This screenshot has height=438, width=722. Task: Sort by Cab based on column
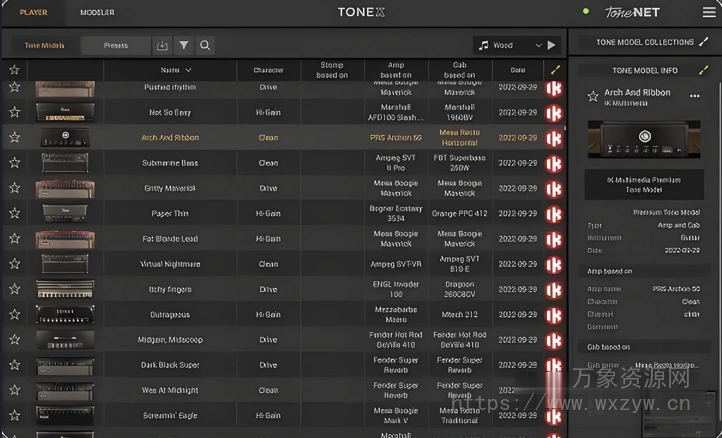(460, 70)
